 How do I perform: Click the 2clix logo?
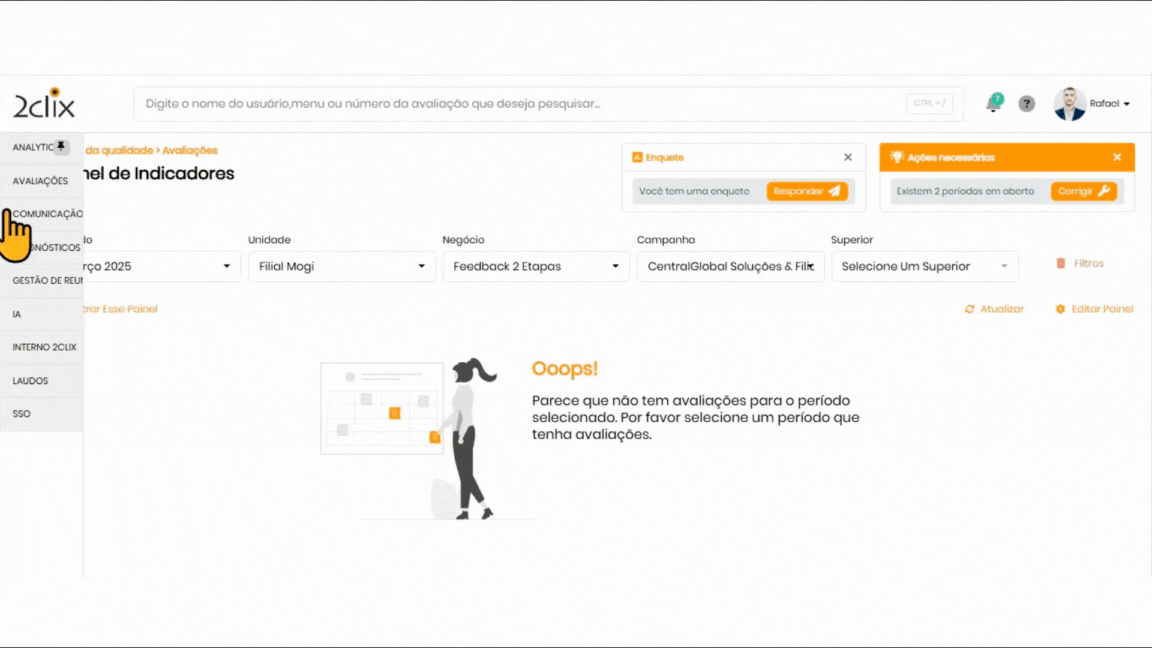pyautogui.click(x=43, y=104)
